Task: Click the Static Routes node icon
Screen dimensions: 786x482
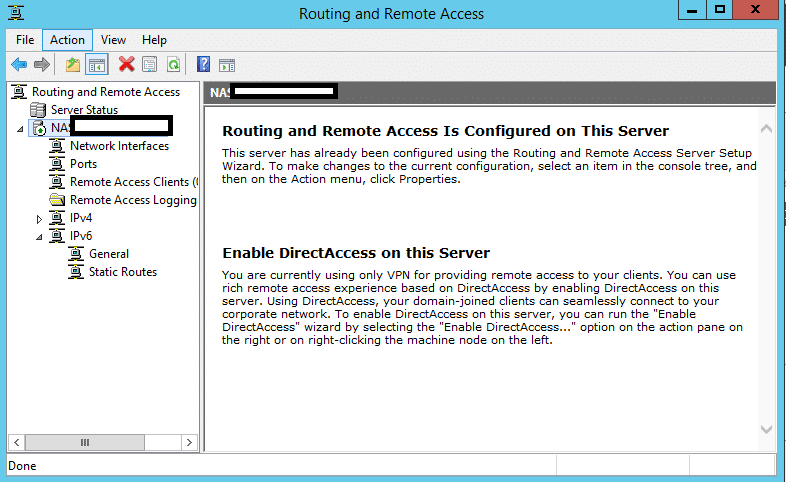Action: (76, 272)
